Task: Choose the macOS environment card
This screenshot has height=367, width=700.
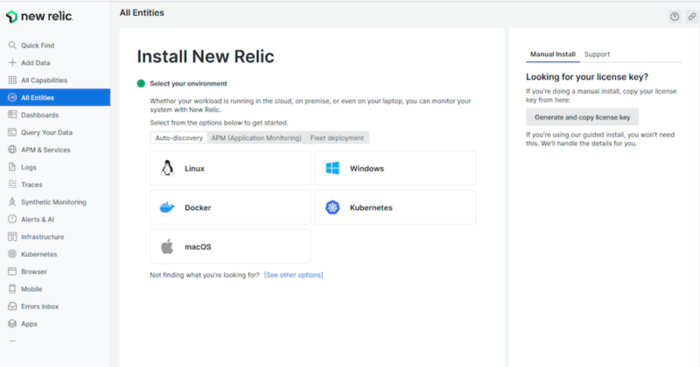Action: point(230,246)
